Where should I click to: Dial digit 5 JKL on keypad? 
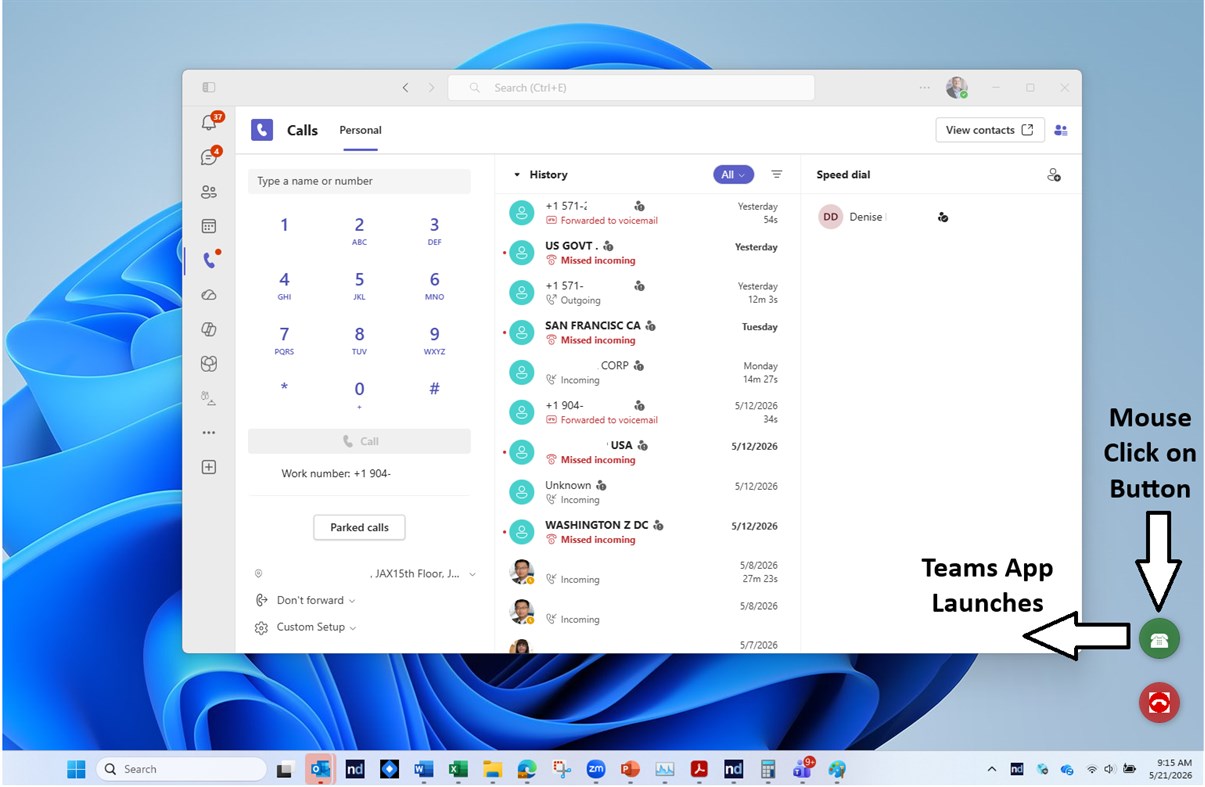pyautogui.click(x=359, y=285)
